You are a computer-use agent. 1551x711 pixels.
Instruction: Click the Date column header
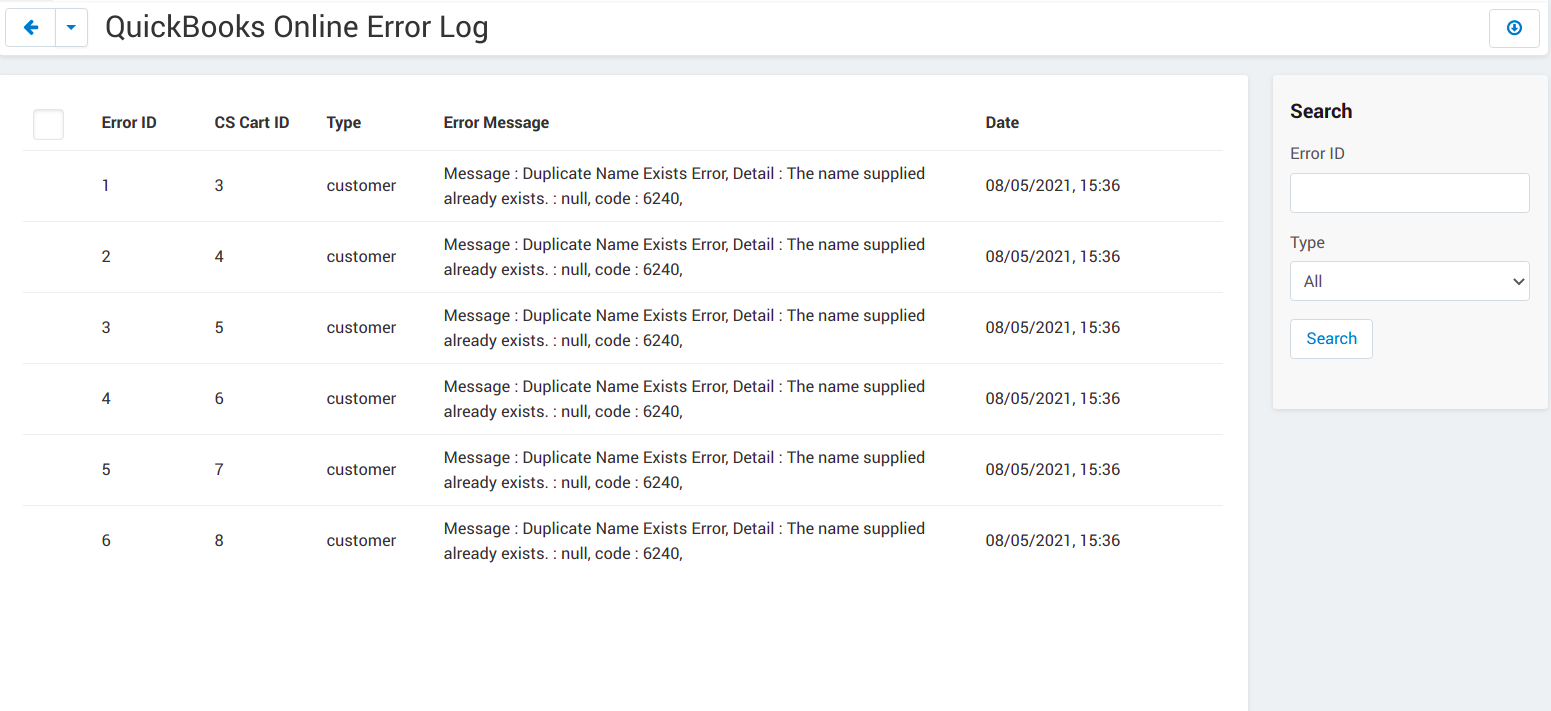tap(1002, 123)
